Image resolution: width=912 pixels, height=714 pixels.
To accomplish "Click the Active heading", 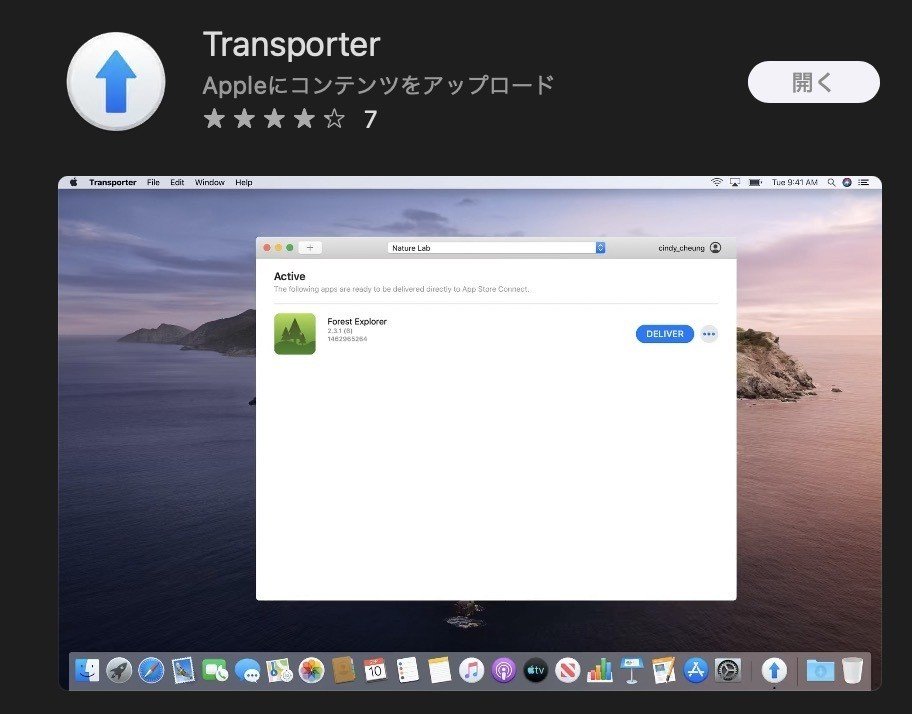I will coord(289,276).
